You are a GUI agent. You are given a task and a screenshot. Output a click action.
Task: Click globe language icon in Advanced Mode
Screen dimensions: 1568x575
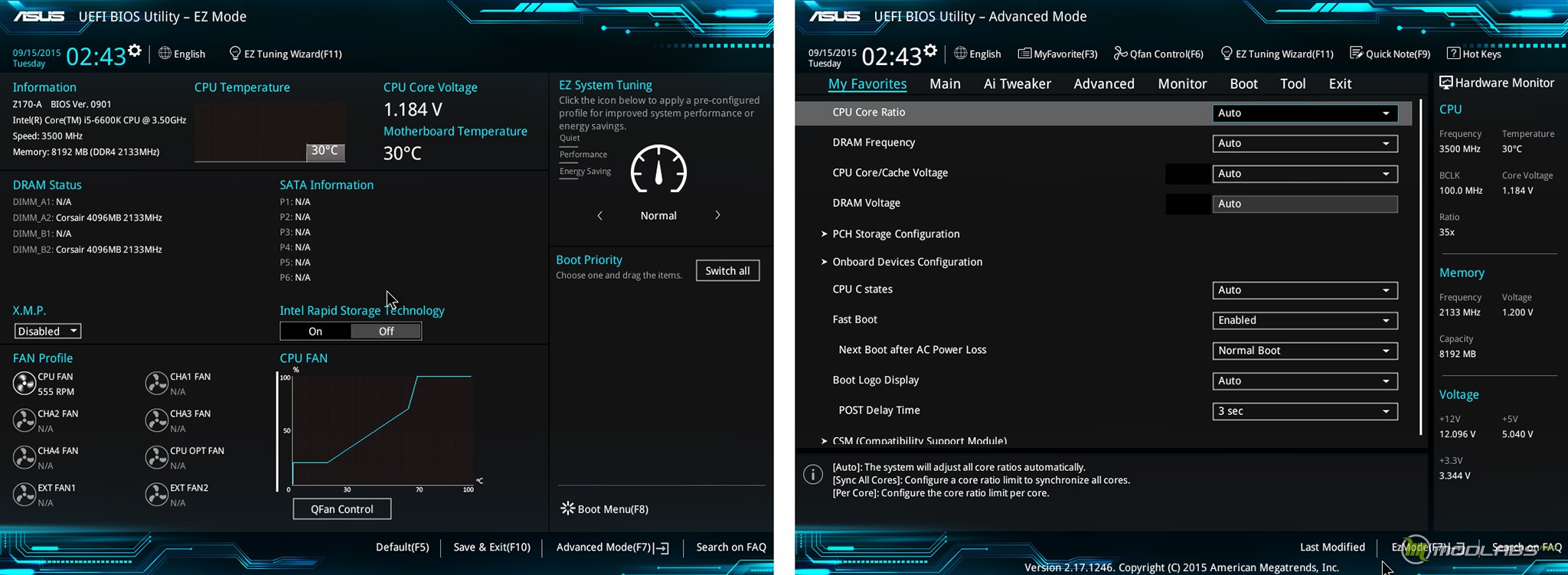point(960,53)
